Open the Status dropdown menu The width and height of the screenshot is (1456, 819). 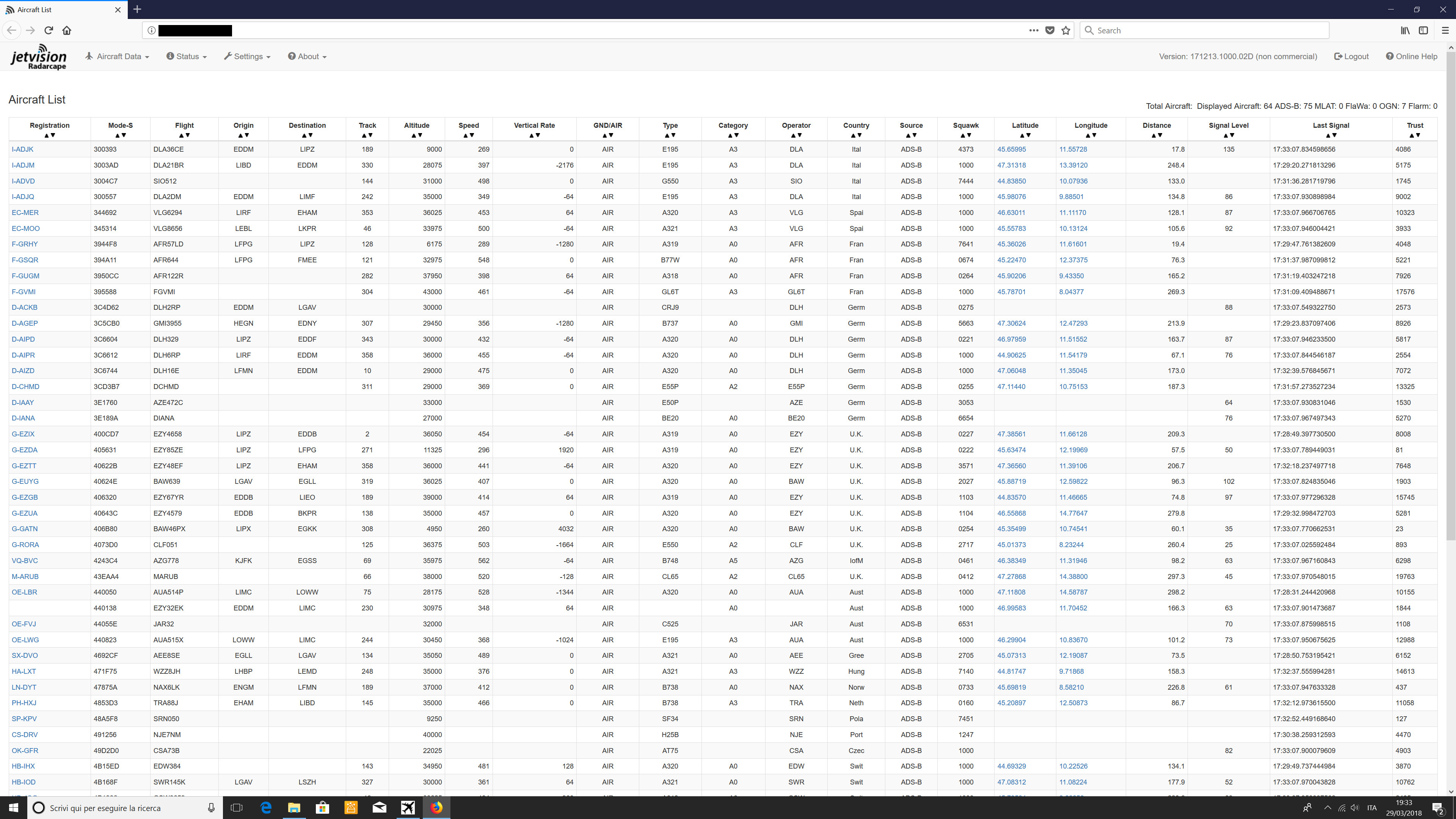point(187,56)
